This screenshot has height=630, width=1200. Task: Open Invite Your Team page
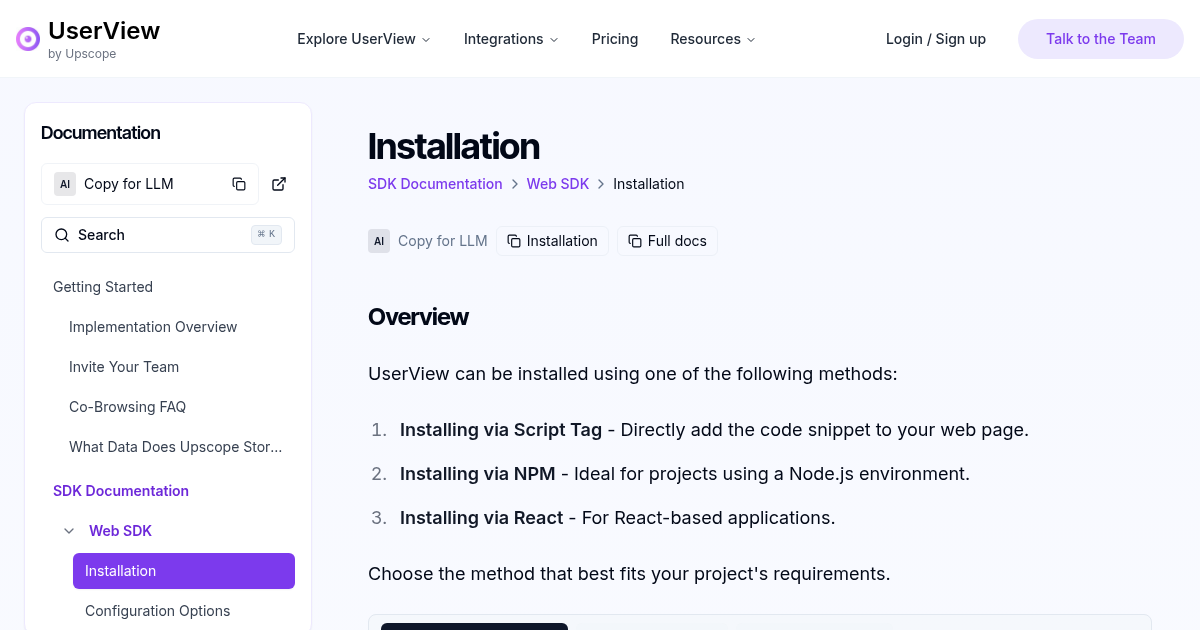tap(124, 367)
